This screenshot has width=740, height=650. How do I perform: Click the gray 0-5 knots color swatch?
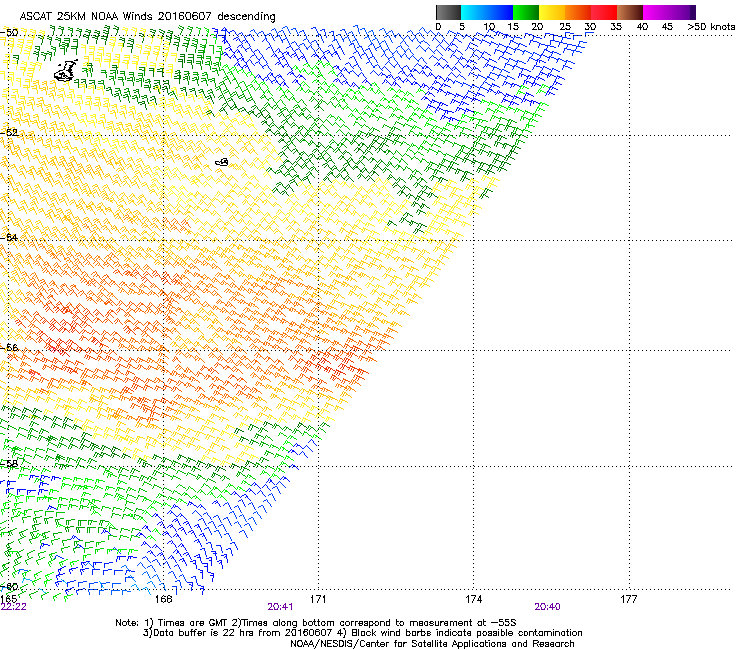coord(448,12)
